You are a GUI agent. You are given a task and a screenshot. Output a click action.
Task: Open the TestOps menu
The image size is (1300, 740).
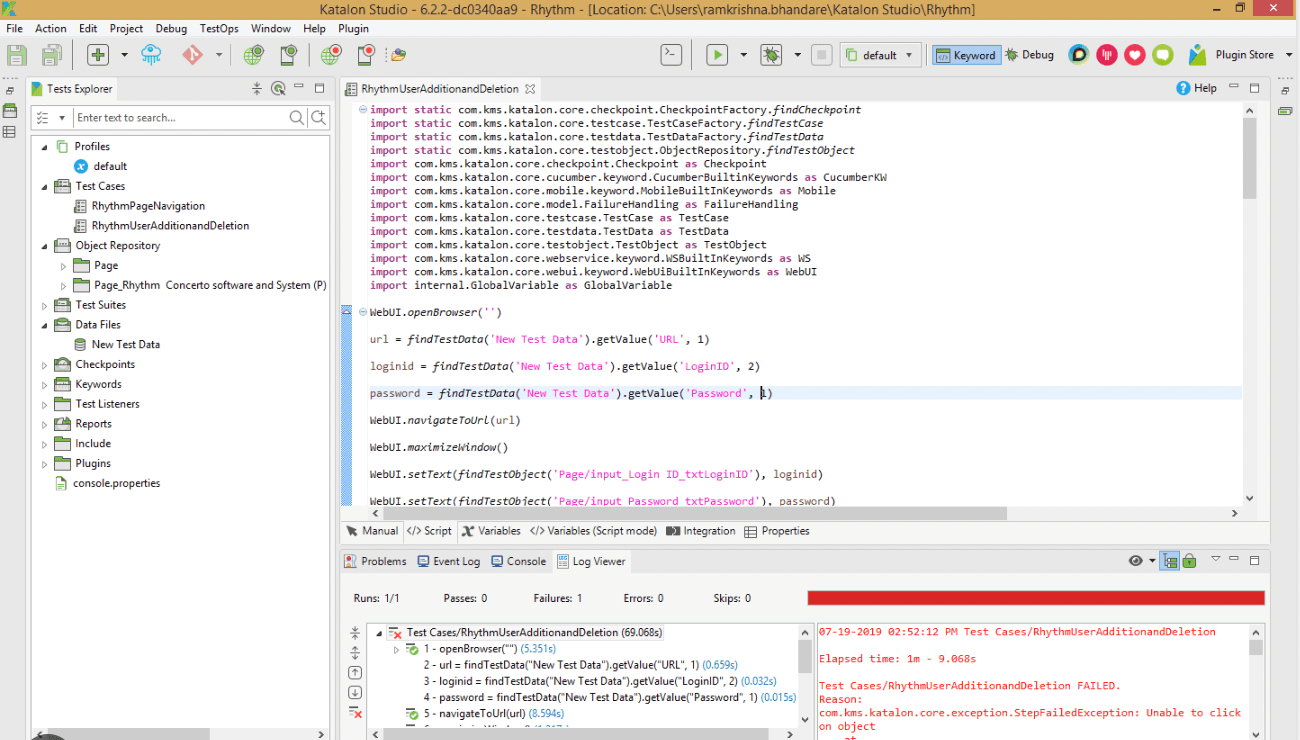(x=219, y=29)
